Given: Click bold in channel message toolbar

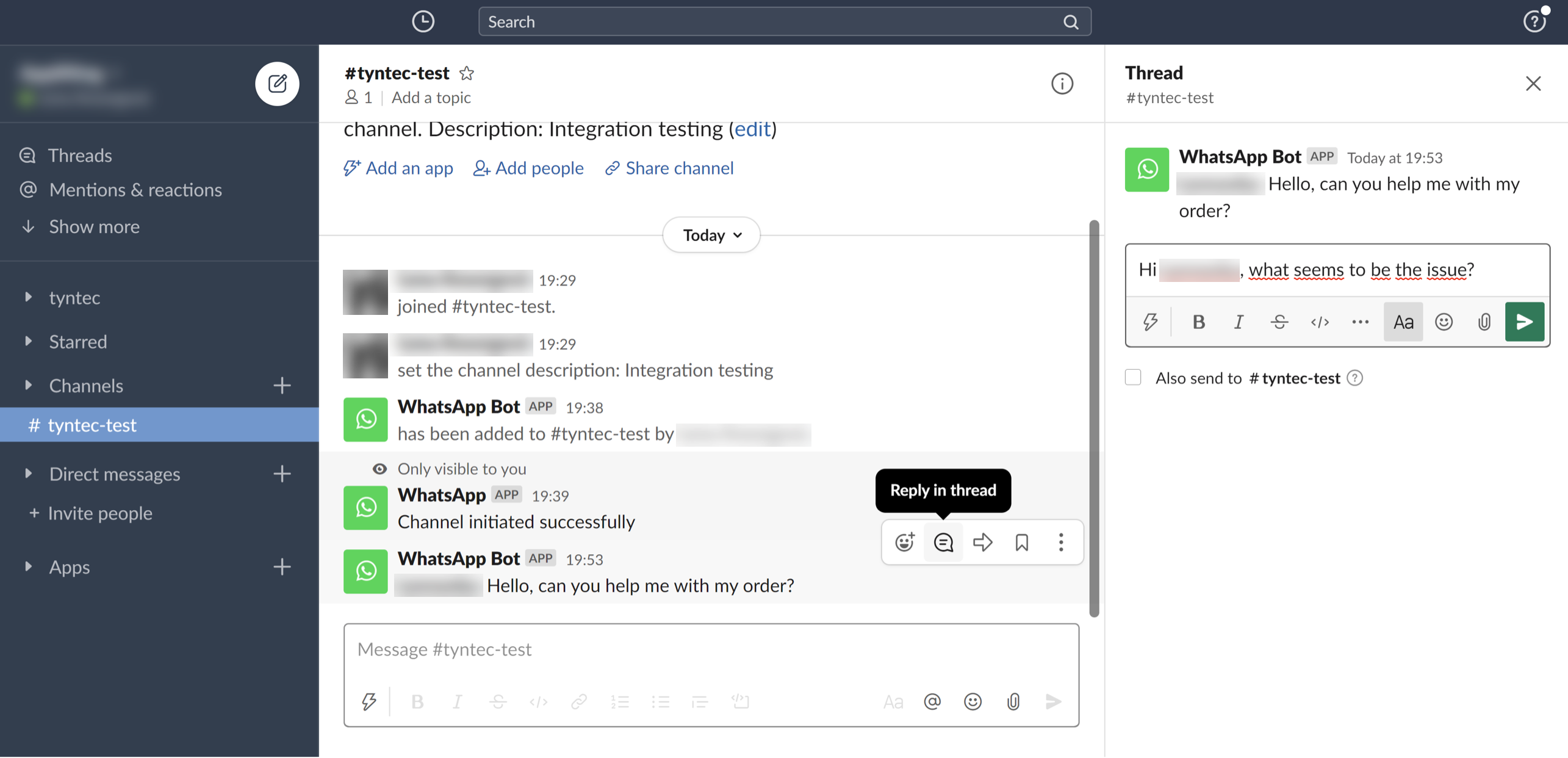Looking at the screenshot, I should pyautogui.click(x=417, y=701).
